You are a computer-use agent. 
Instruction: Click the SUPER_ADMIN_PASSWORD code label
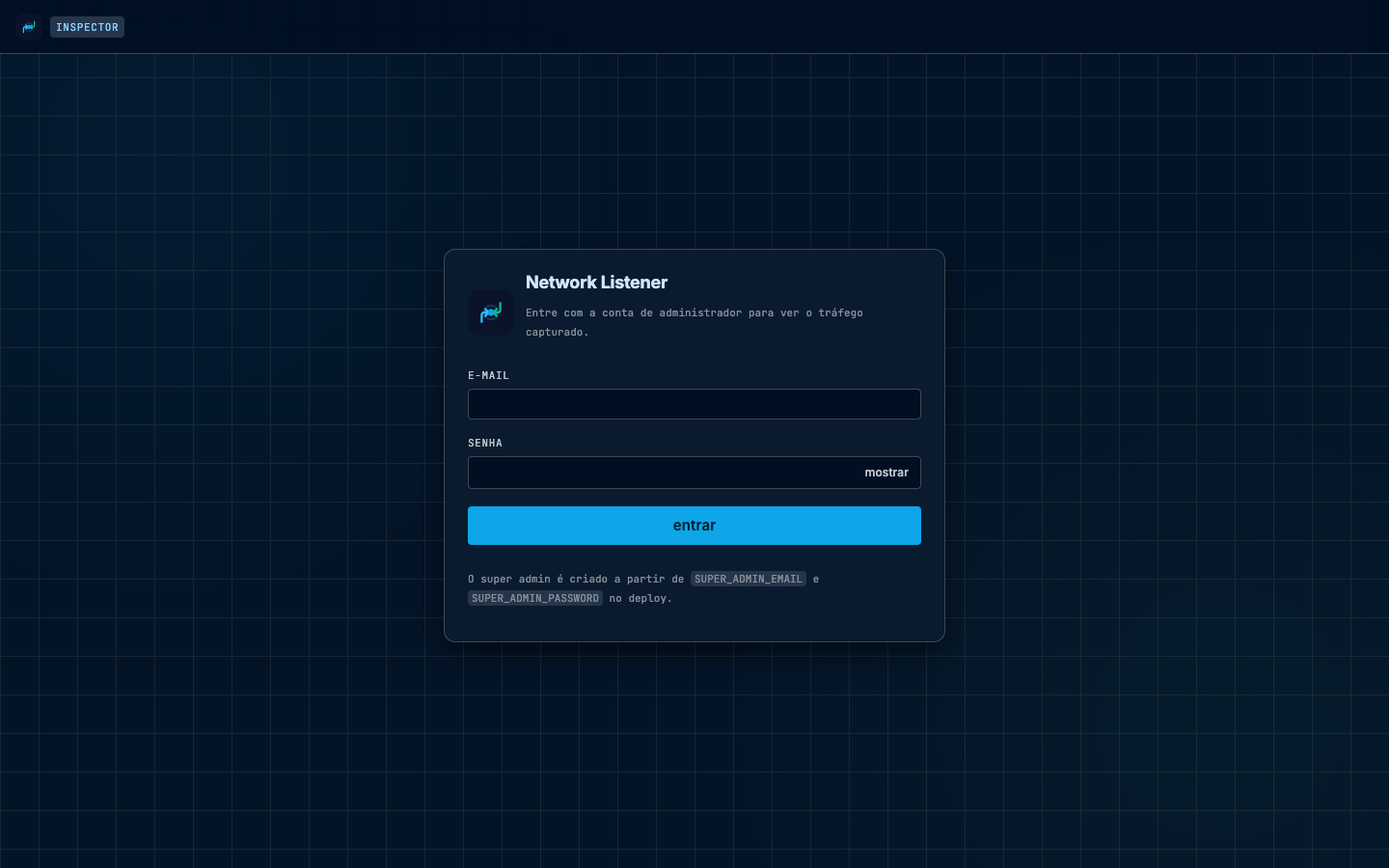coord(535,598)
